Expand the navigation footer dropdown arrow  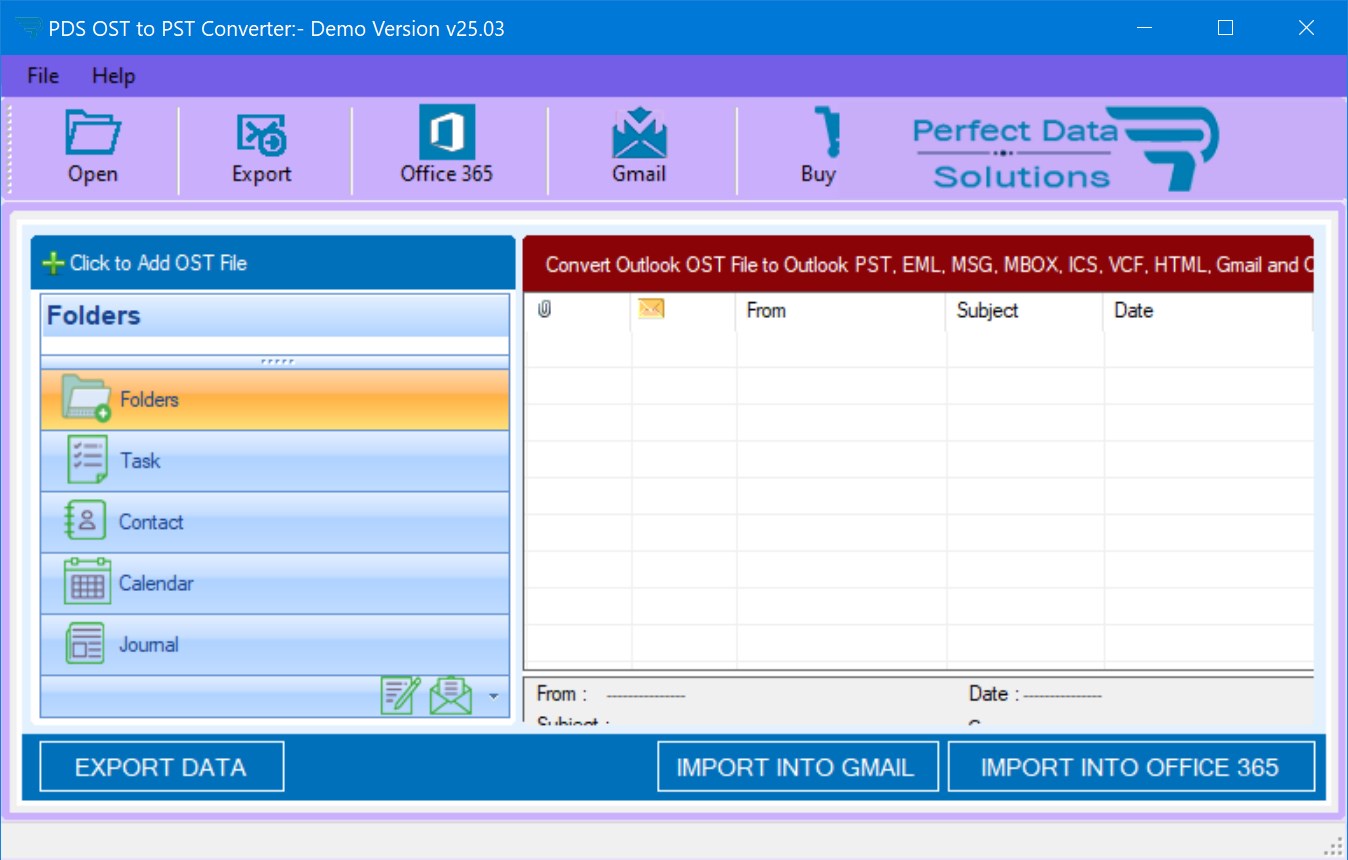[493, 696]
